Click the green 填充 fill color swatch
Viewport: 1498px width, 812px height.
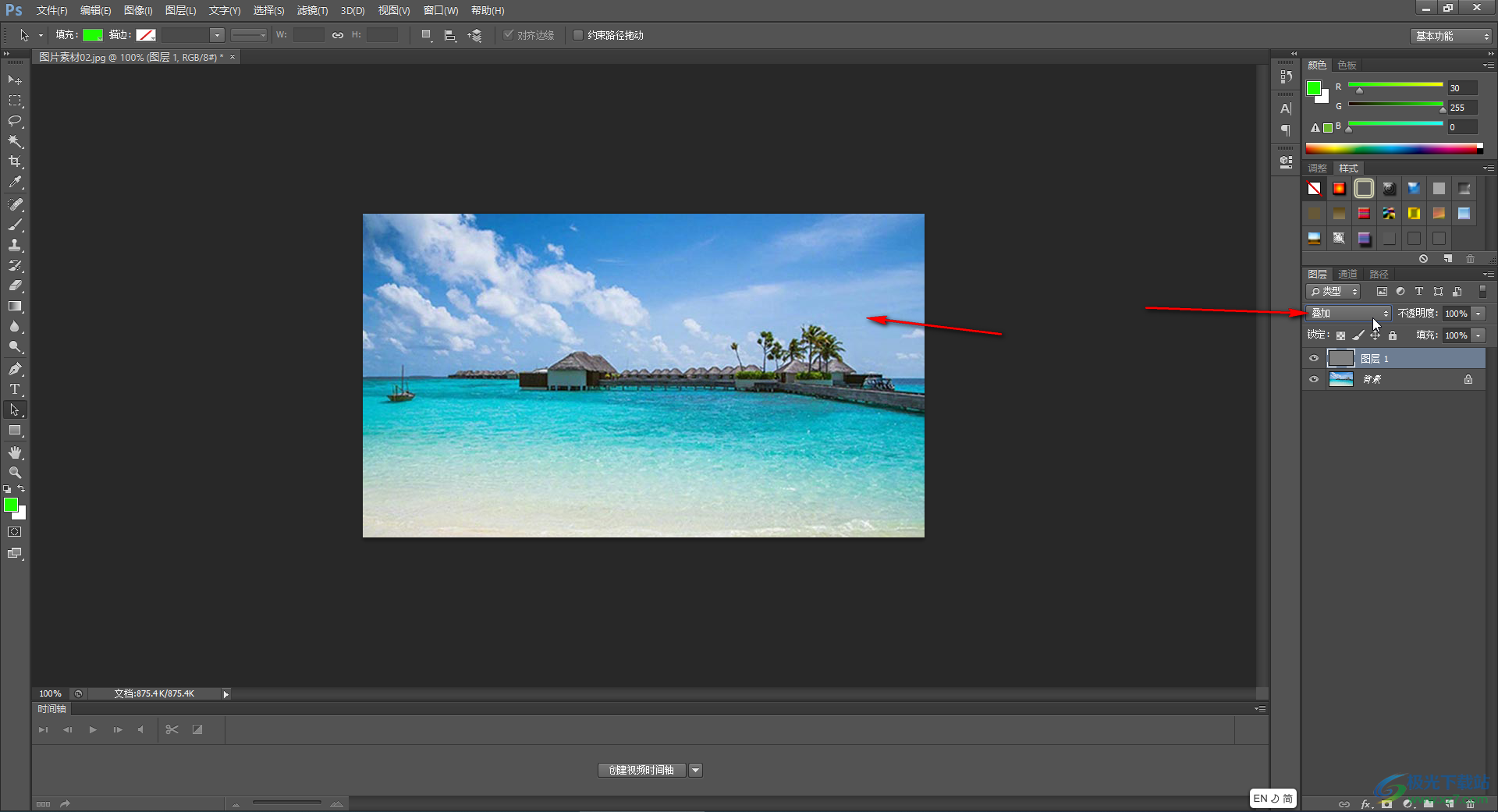pyautogui.click(x=93, y=35)
